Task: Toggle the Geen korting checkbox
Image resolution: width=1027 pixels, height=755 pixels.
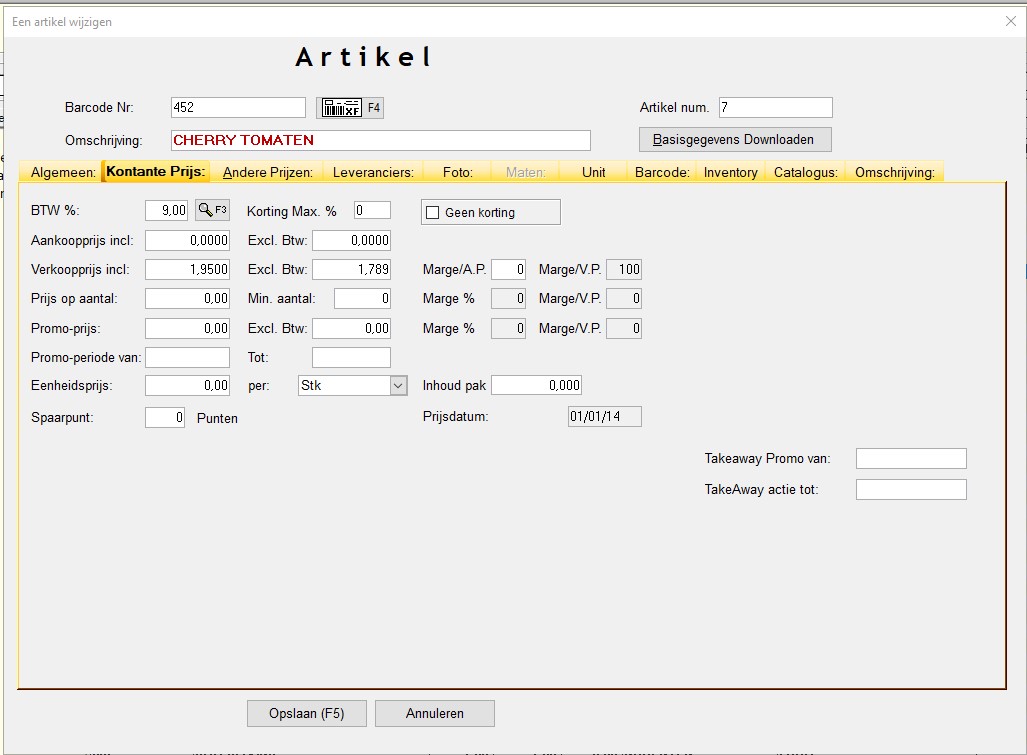Action: coord(432,212)
